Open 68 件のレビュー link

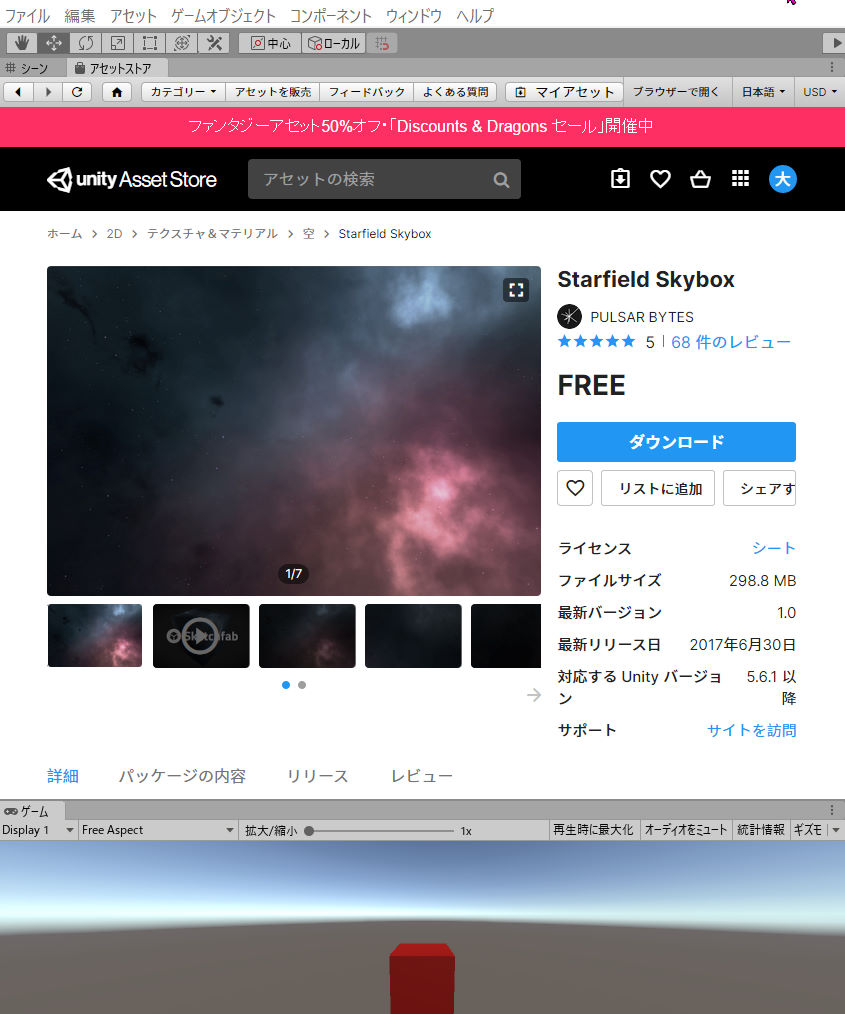coord(731,342)
